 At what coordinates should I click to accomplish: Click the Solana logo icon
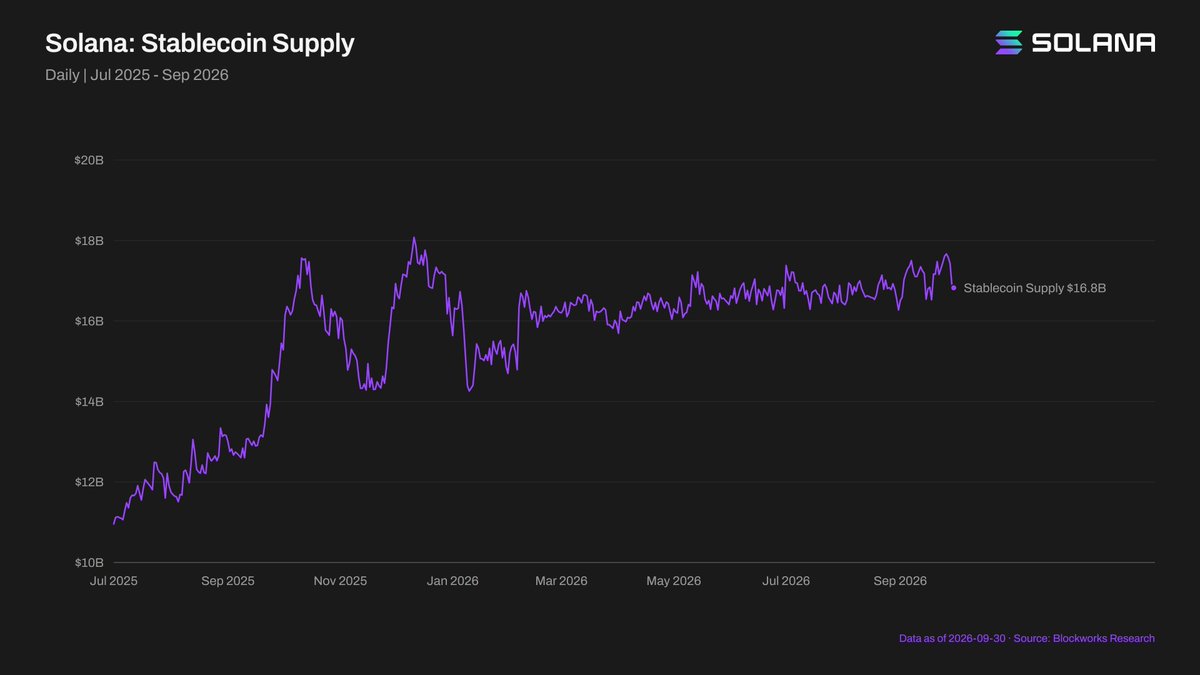click(x=1009, y=42)
